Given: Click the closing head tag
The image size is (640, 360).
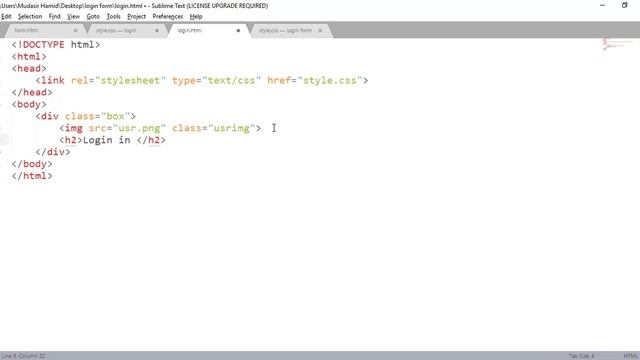Looking at the screenshot, I should point(32,92).
